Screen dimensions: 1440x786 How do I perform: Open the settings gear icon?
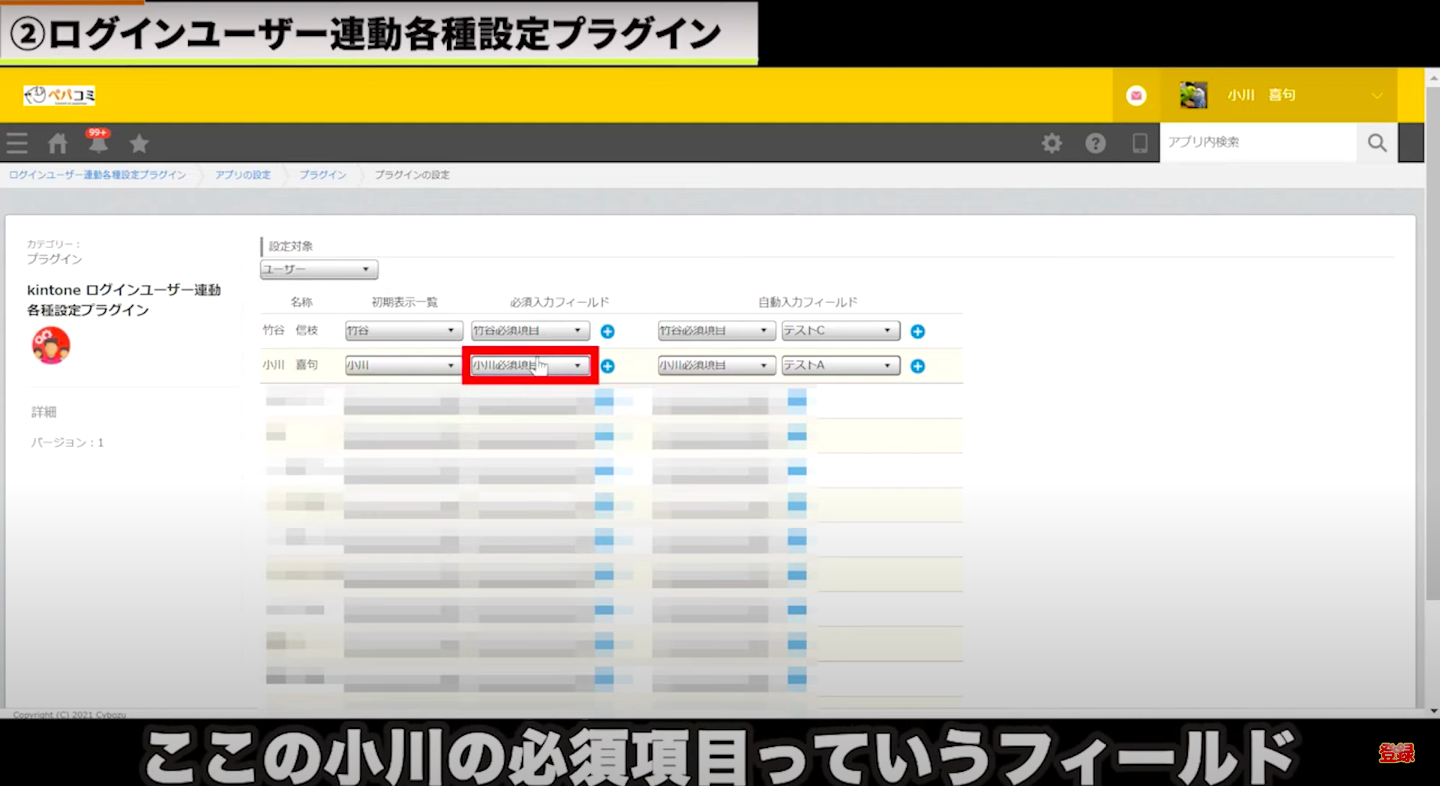(1052, 143)
